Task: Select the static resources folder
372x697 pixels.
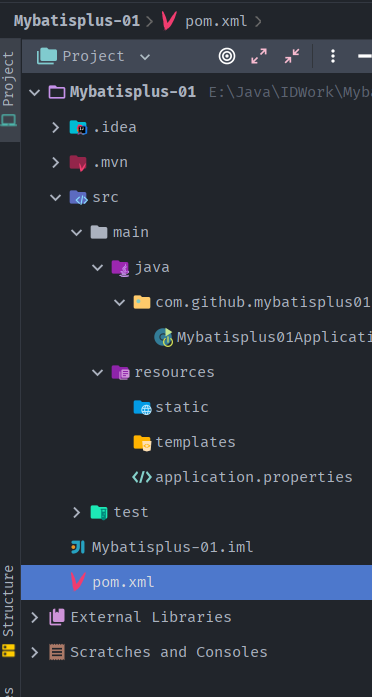Action: click(x=182, y=407)
